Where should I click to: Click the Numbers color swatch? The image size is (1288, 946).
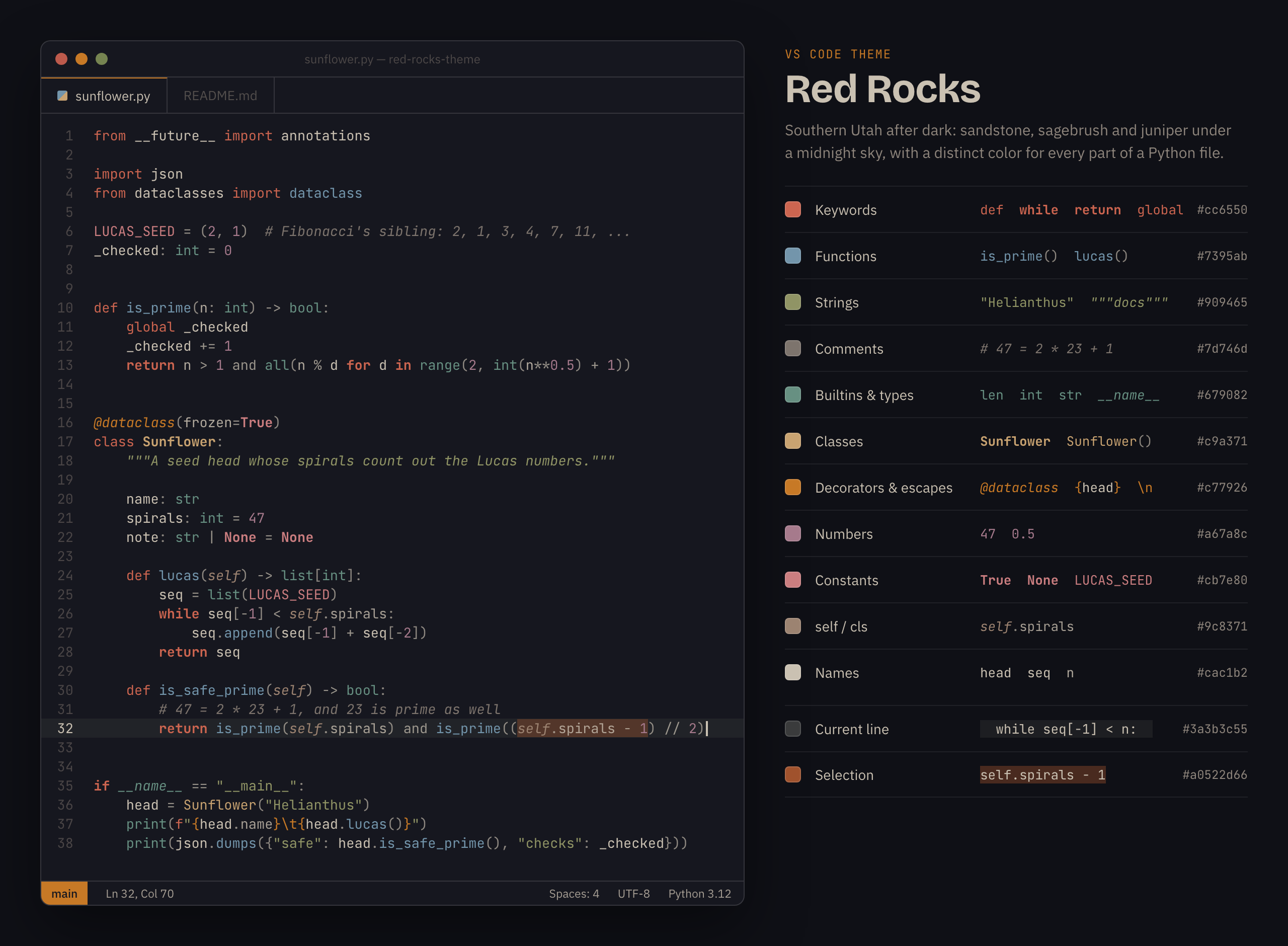click(793, 534)
